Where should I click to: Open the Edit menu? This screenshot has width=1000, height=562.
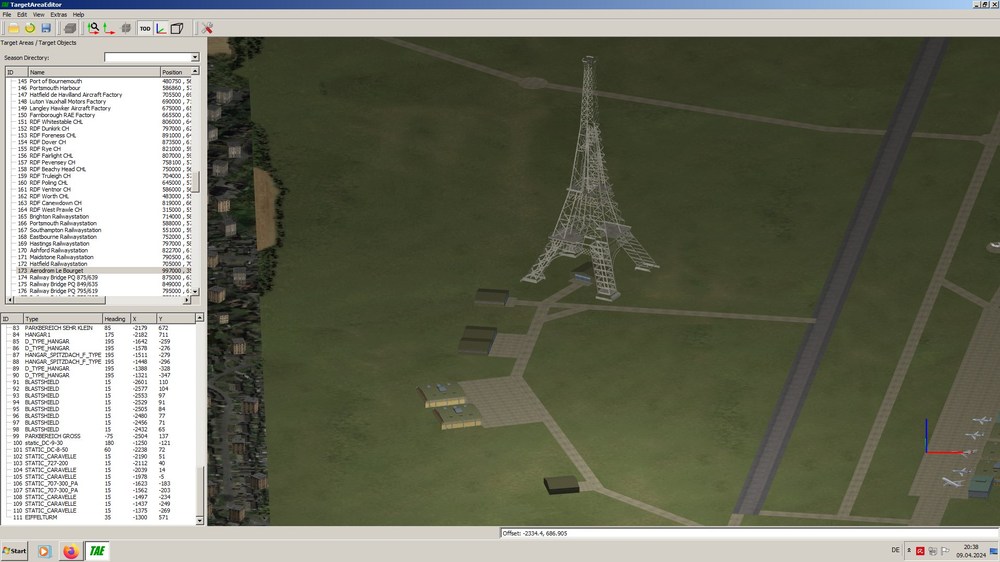click(x=22, y=14)
